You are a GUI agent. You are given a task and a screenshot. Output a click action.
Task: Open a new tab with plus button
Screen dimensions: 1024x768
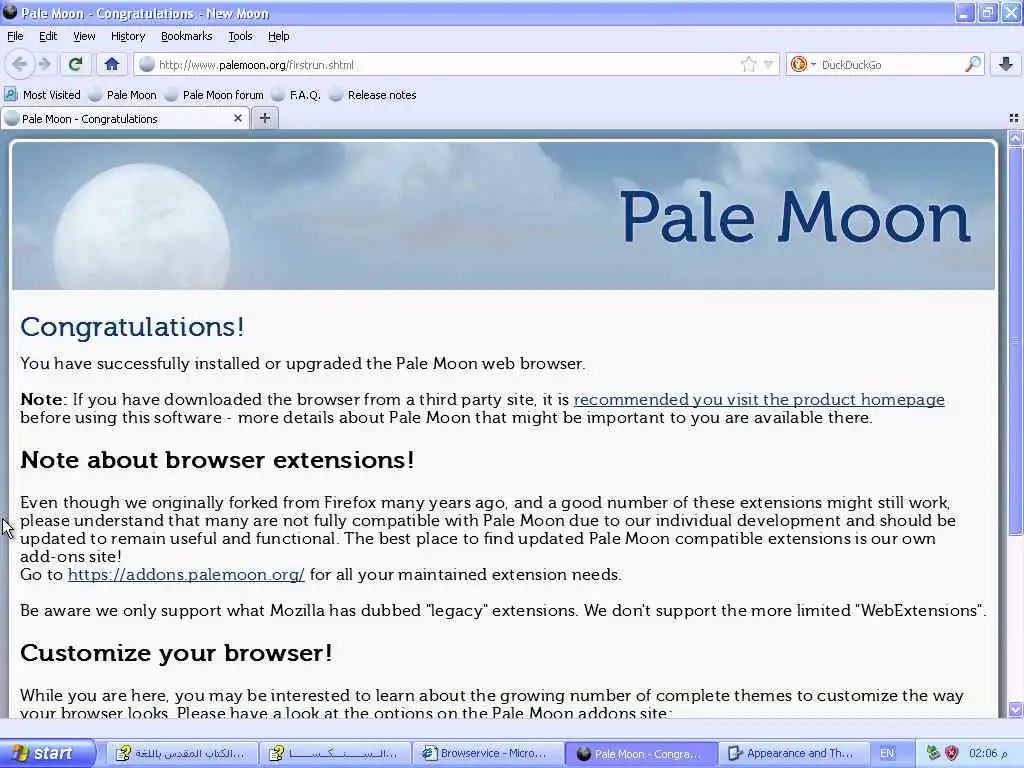tap(264, 118)
